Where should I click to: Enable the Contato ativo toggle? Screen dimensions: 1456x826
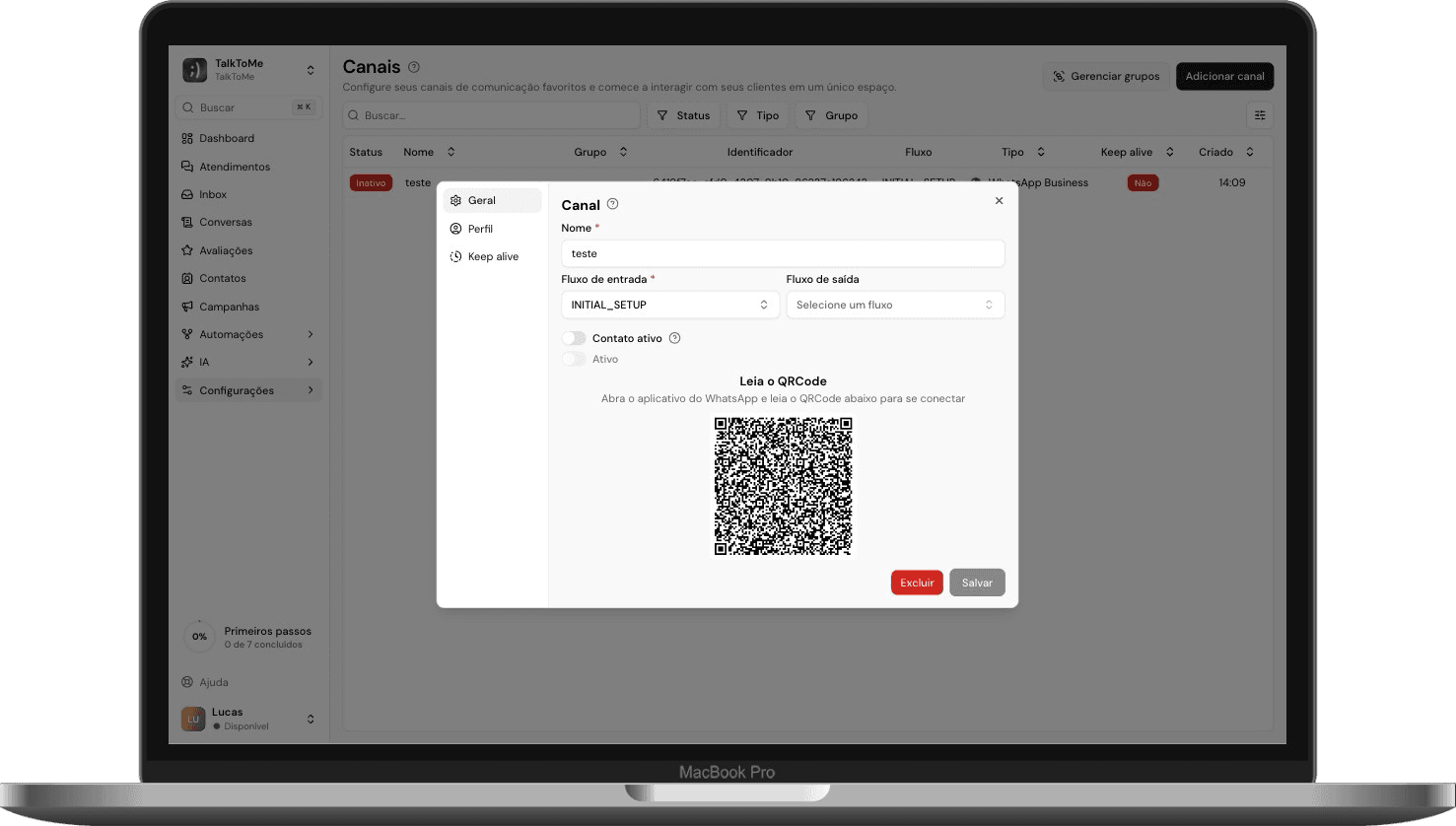(x=574, y=338)
